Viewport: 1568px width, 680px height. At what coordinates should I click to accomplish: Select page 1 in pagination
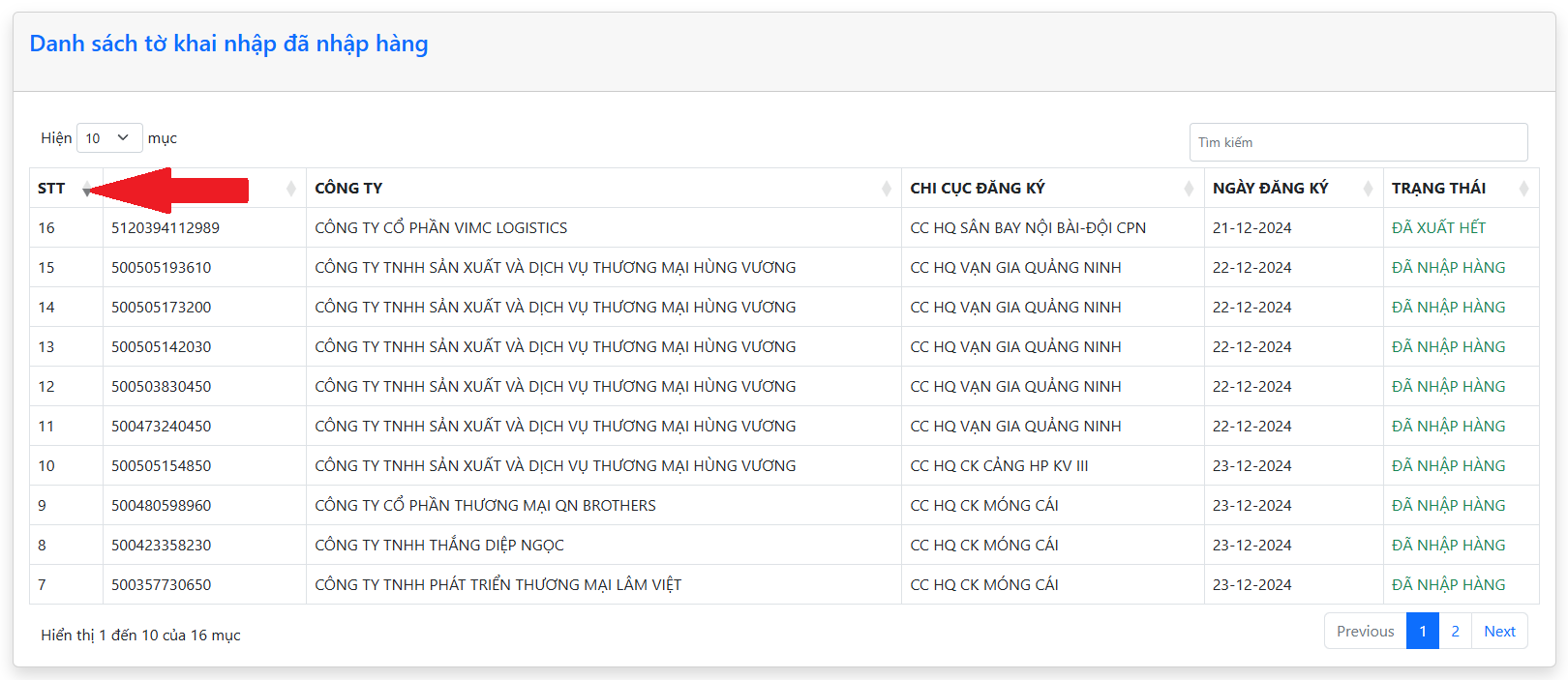[x=1422, y=632]
